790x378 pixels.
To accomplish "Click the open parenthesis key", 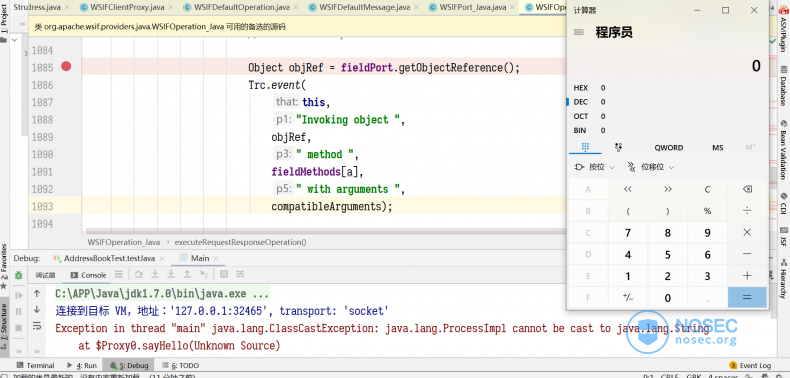I will click(628, 211).
